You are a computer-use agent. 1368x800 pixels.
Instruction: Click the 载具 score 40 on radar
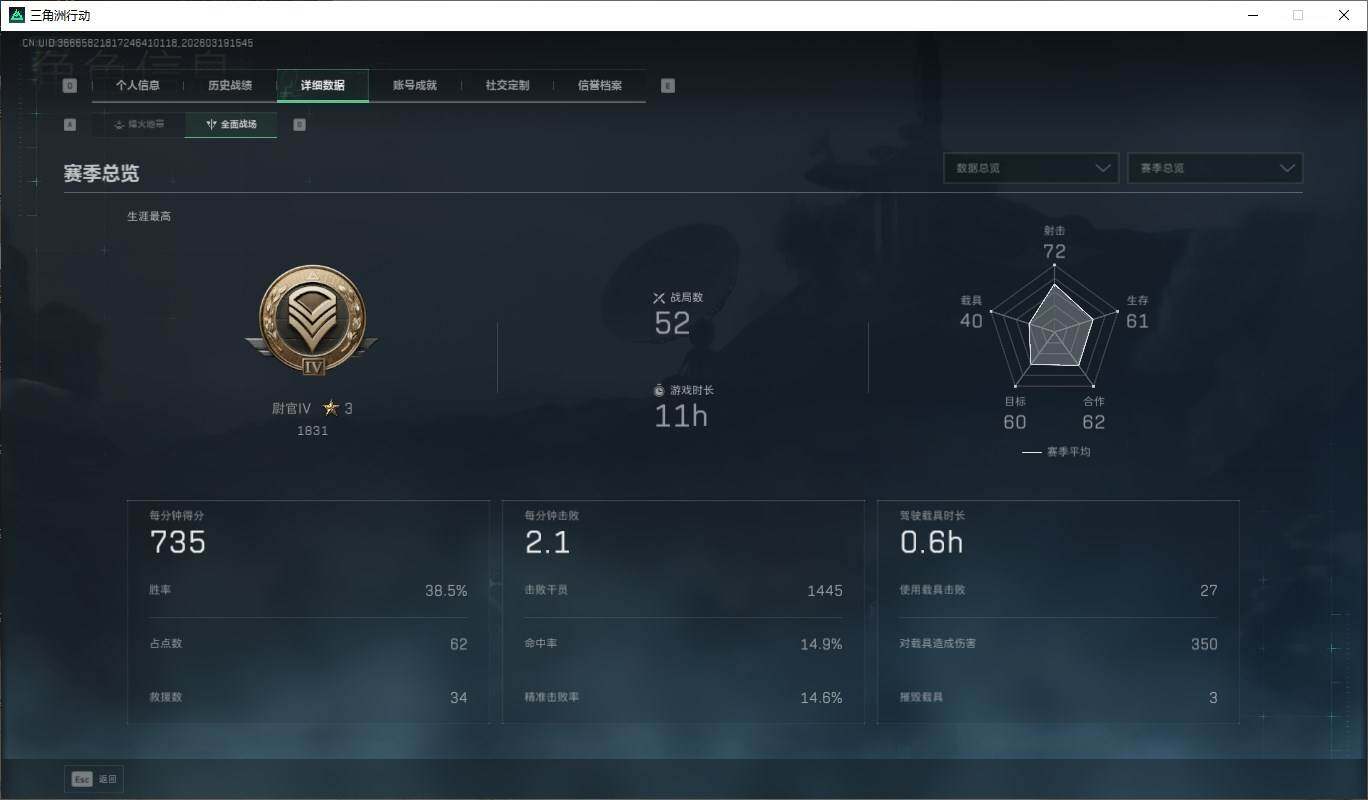click(971, 321)
